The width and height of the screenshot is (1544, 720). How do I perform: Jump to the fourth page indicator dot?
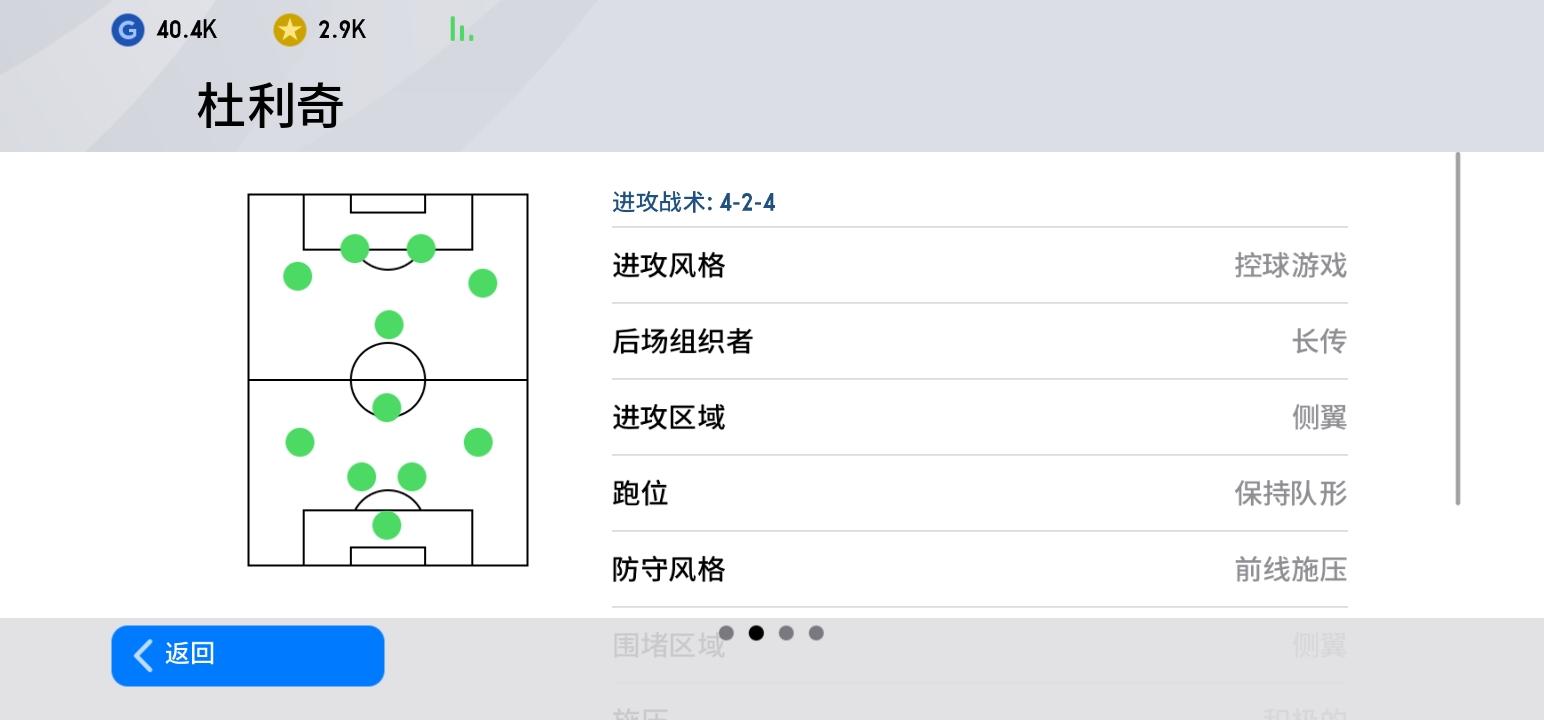(816, 633)
